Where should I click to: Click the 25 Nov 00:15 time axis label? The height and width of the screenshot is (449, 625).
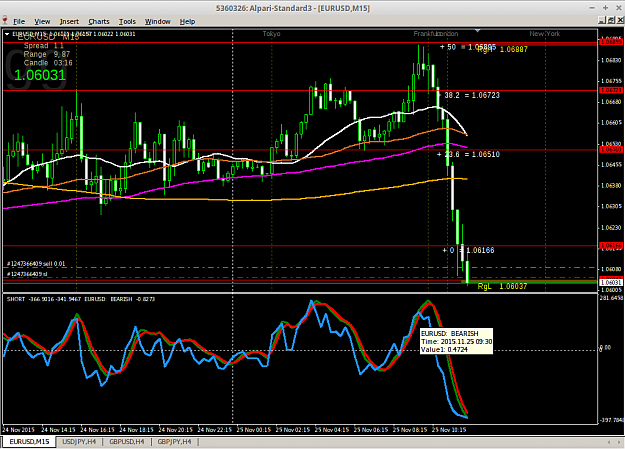[254, 430]
